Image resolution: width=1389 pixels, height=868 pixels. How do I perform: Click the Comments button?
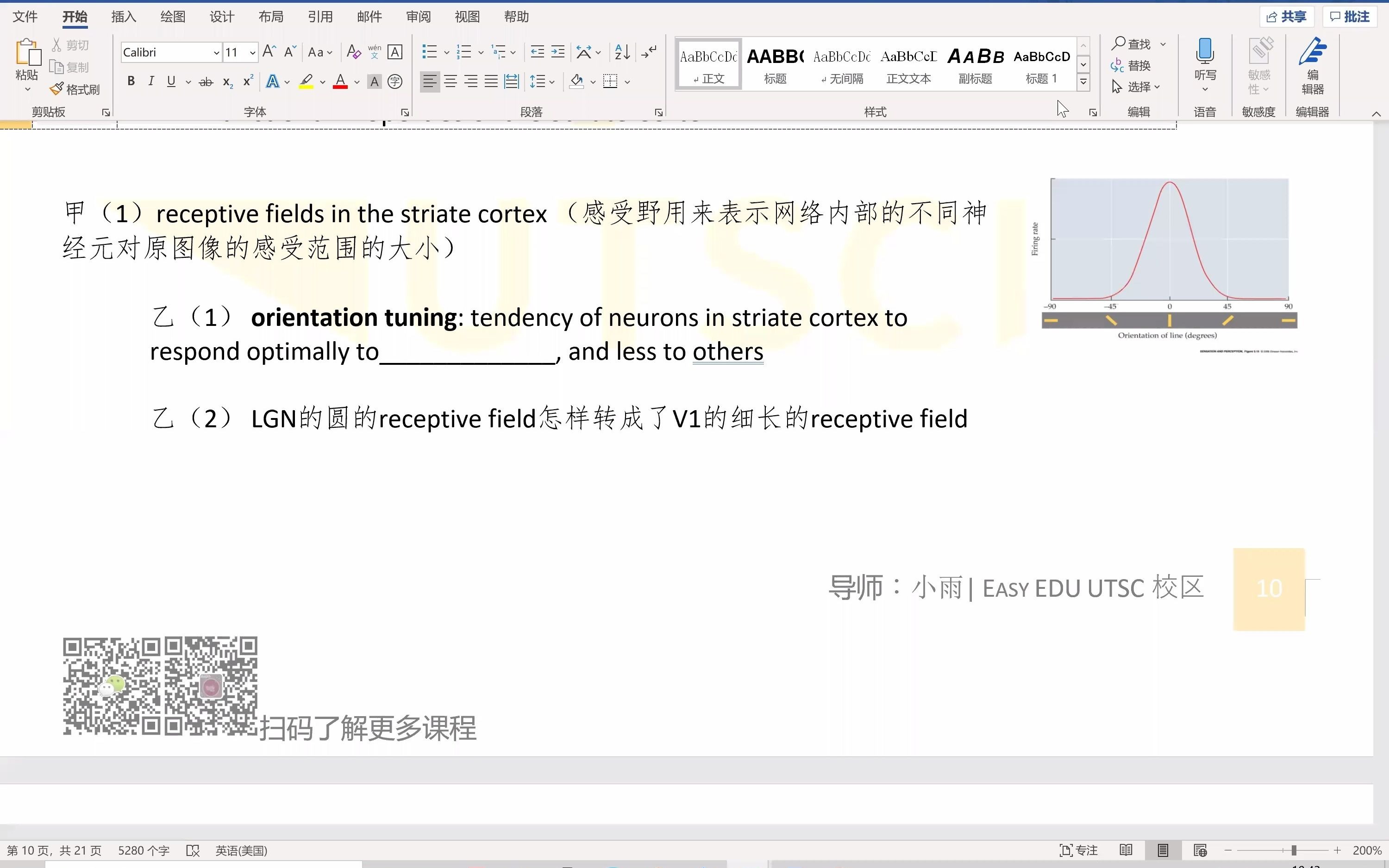pos(1350,17)
